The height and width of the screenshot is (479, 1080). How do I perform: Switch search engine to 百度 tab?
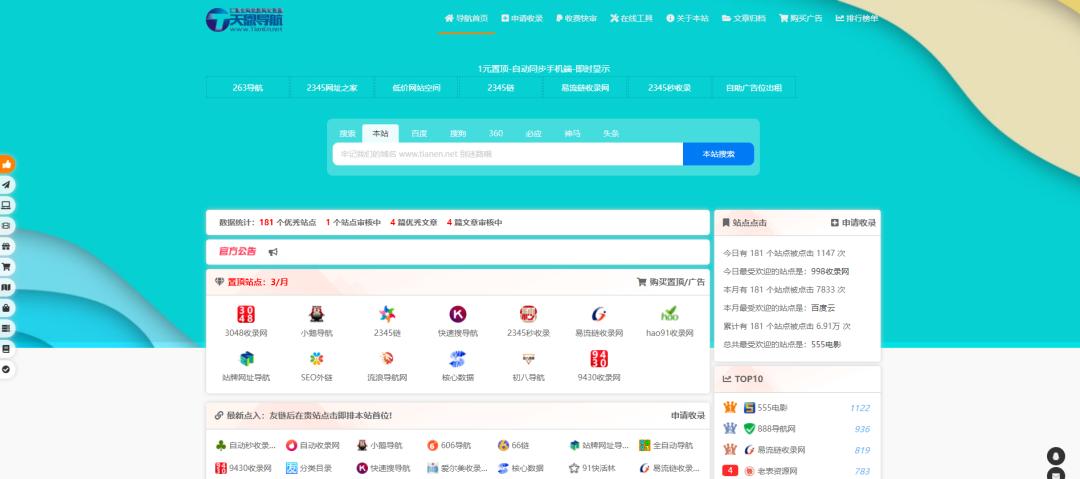pos(419,133)
